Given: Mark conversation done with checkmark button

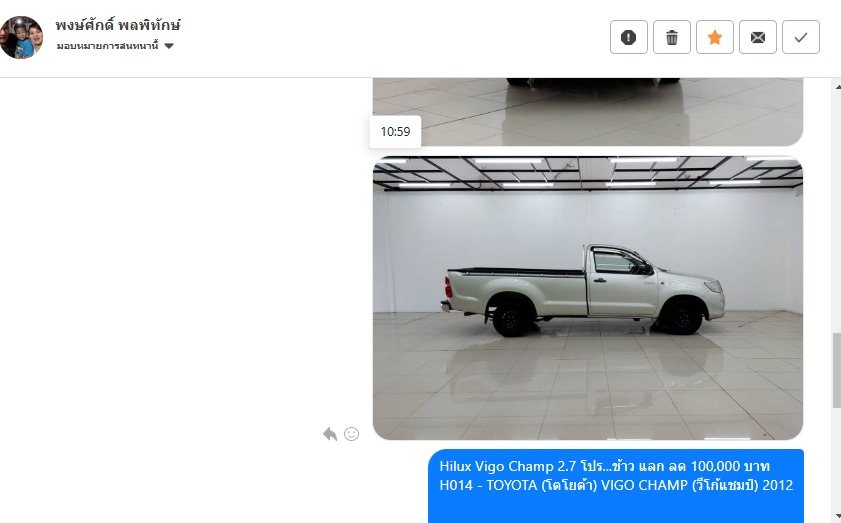Looking at the screenshot, I should click(x=800, y=37).
